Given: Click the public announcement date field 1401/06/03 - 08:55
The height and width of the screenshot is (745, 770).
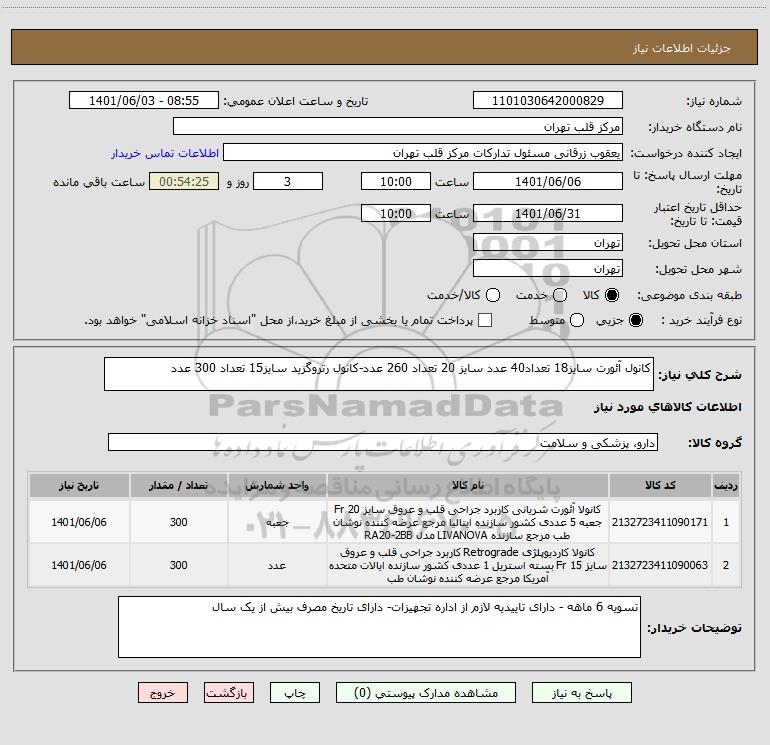Looking at the screenshot, I should 144,101.
